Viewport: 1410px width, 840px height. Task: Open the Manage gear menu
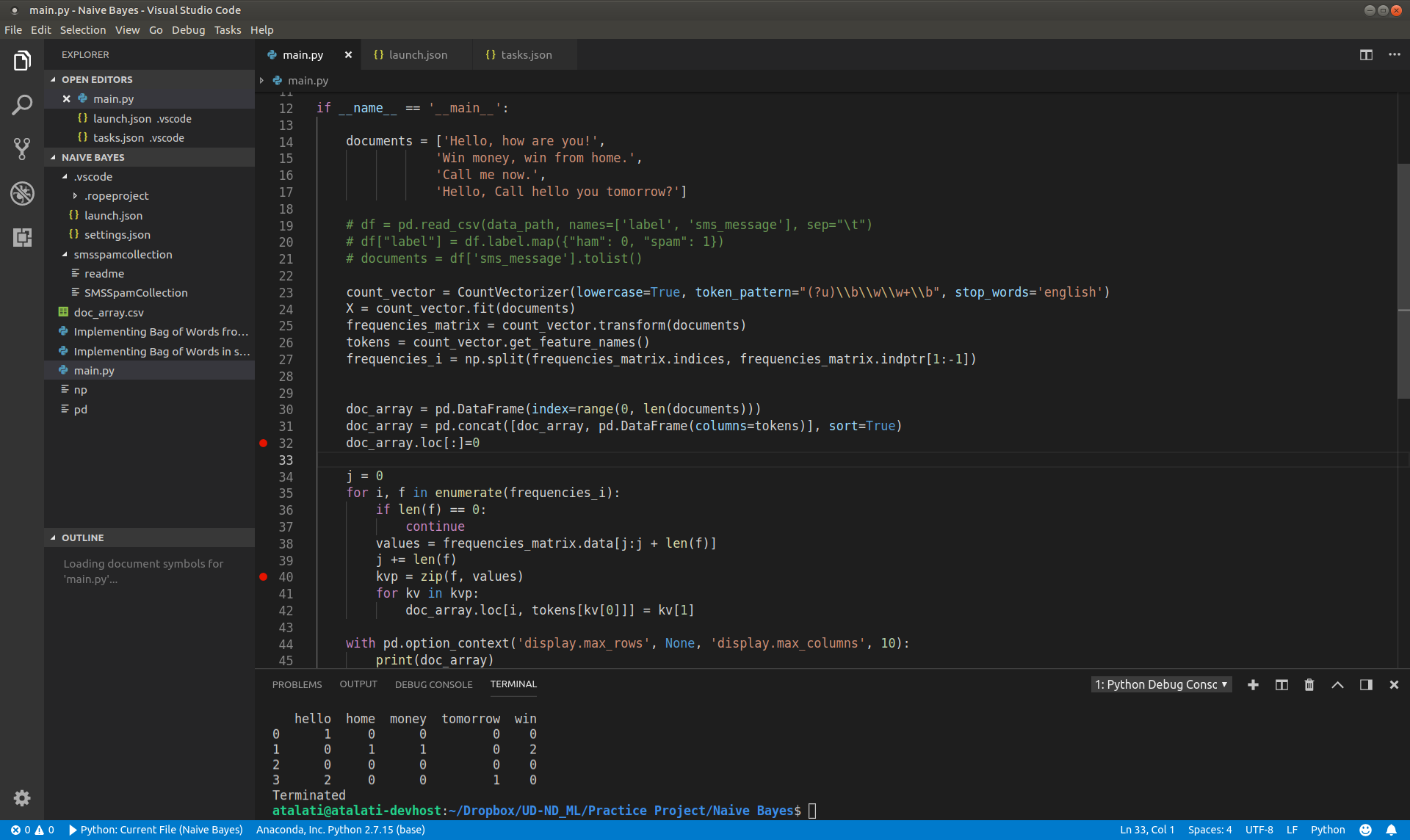click(x=22, y=798)
